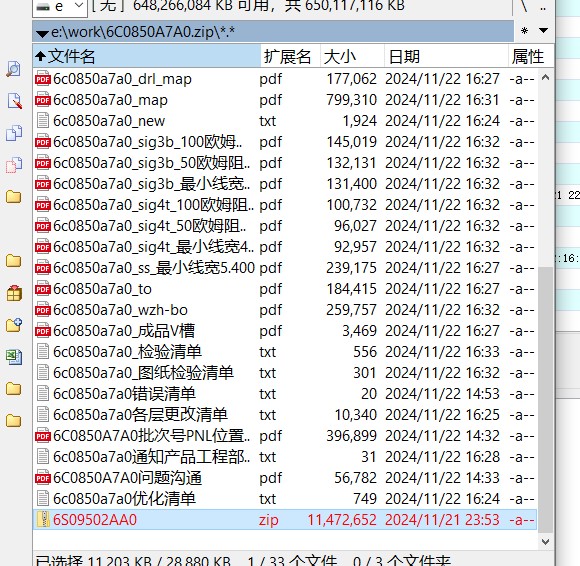Click the pack files box icon
Image resolution: width=580 pixels, height=566 pixels.
tap(14, 293)
